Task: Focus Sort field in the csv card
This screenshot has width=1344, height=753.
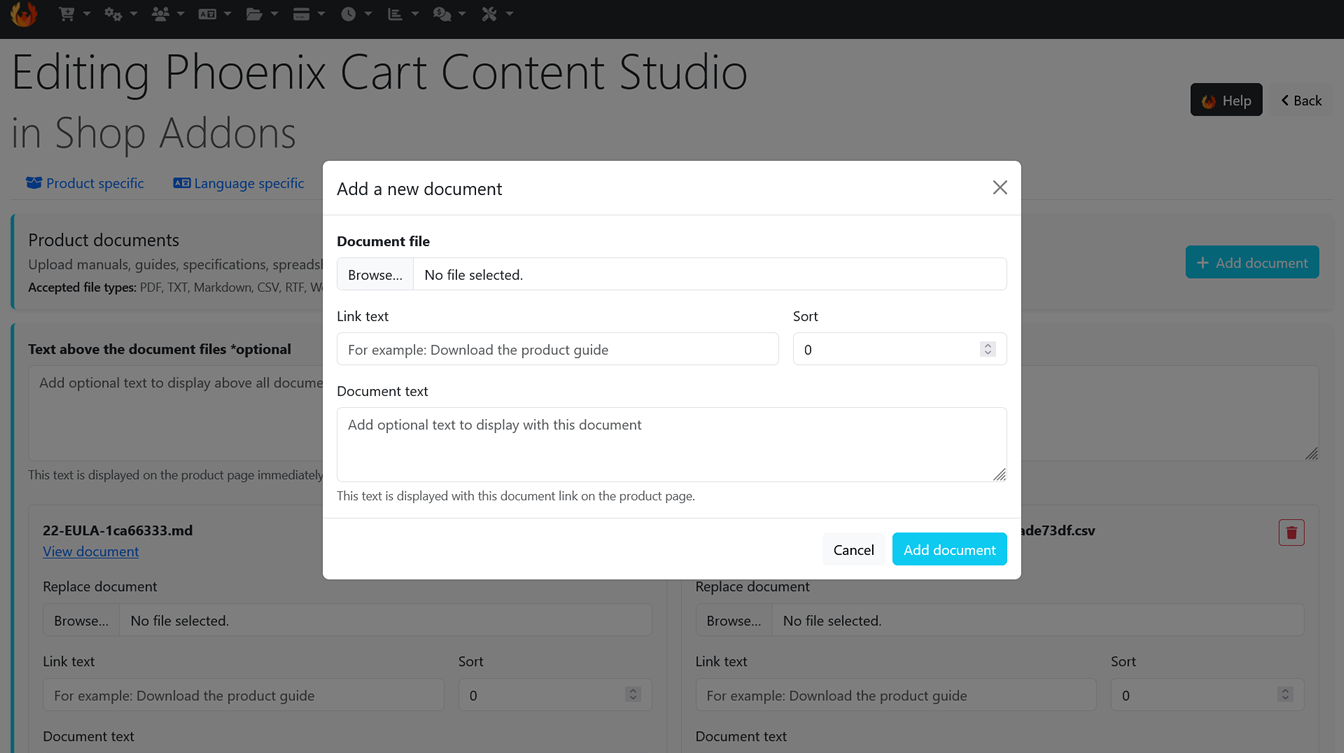Action: pyautogui.click(x=1207, y=695)
